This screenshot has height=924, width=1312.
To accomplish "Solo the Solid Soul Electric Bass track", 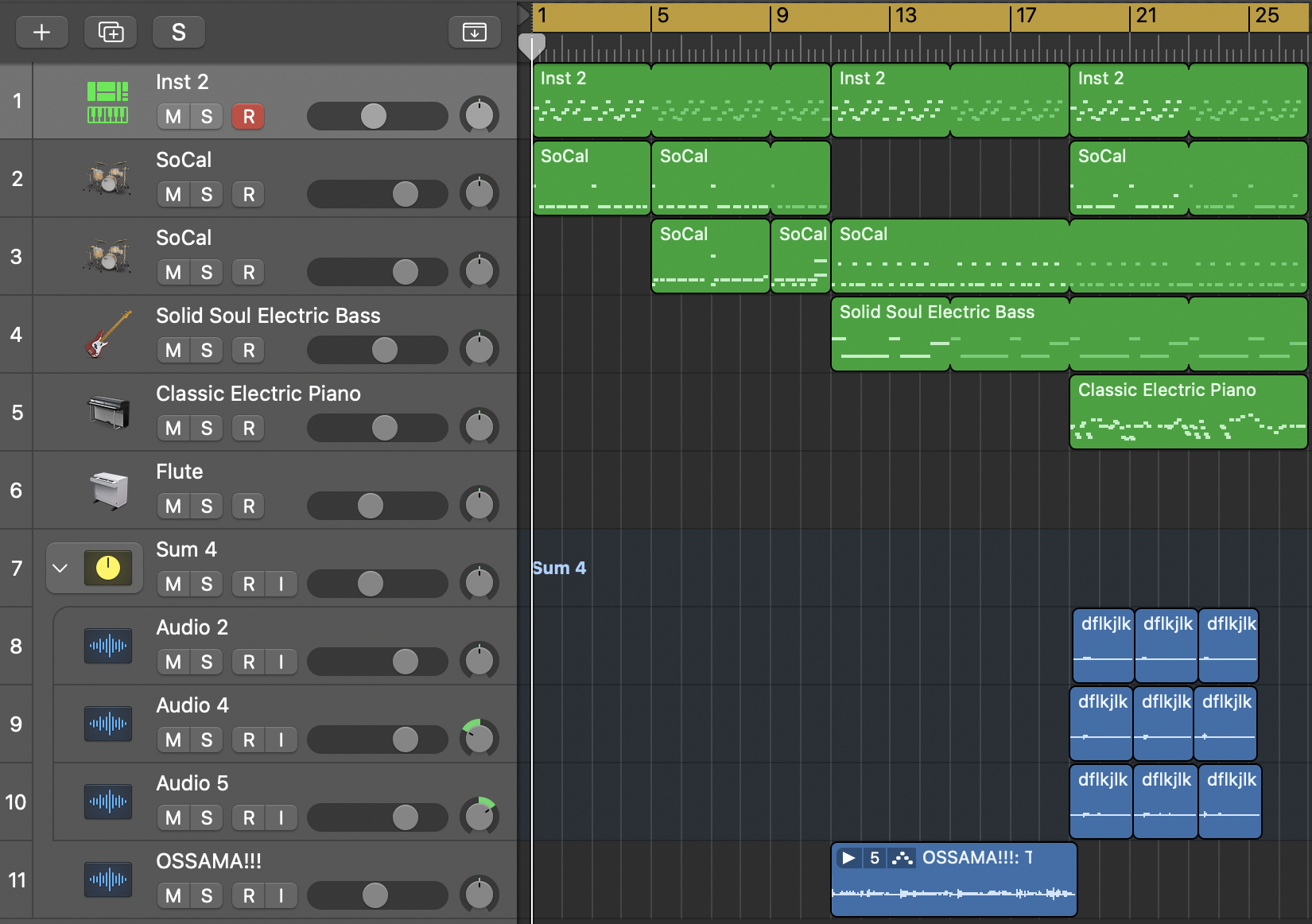I will 207,350.
